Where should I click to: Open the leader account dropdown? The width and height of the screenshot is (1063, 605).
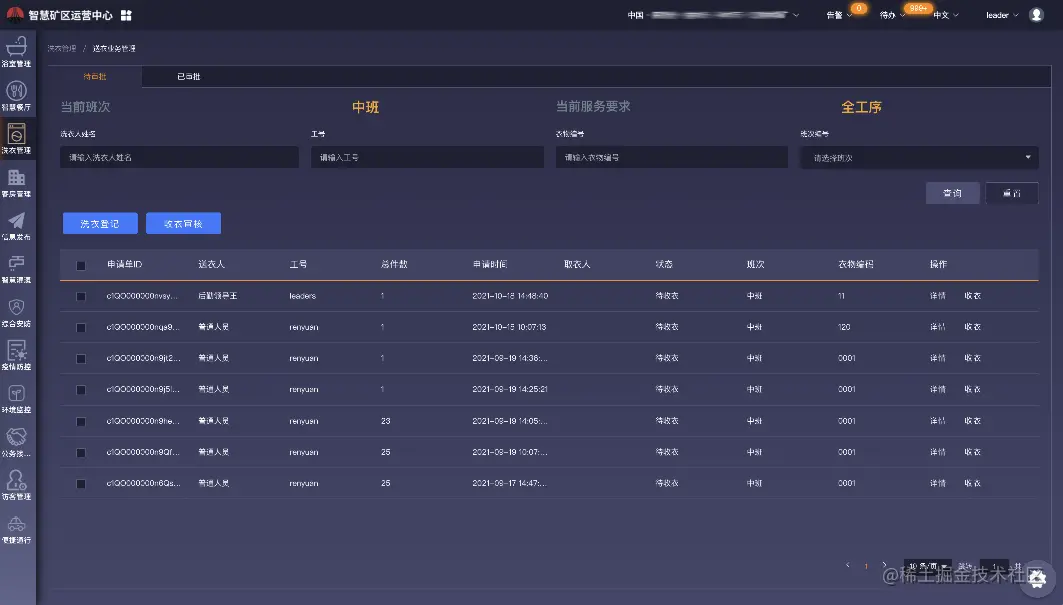click(x=1002, y=15)
